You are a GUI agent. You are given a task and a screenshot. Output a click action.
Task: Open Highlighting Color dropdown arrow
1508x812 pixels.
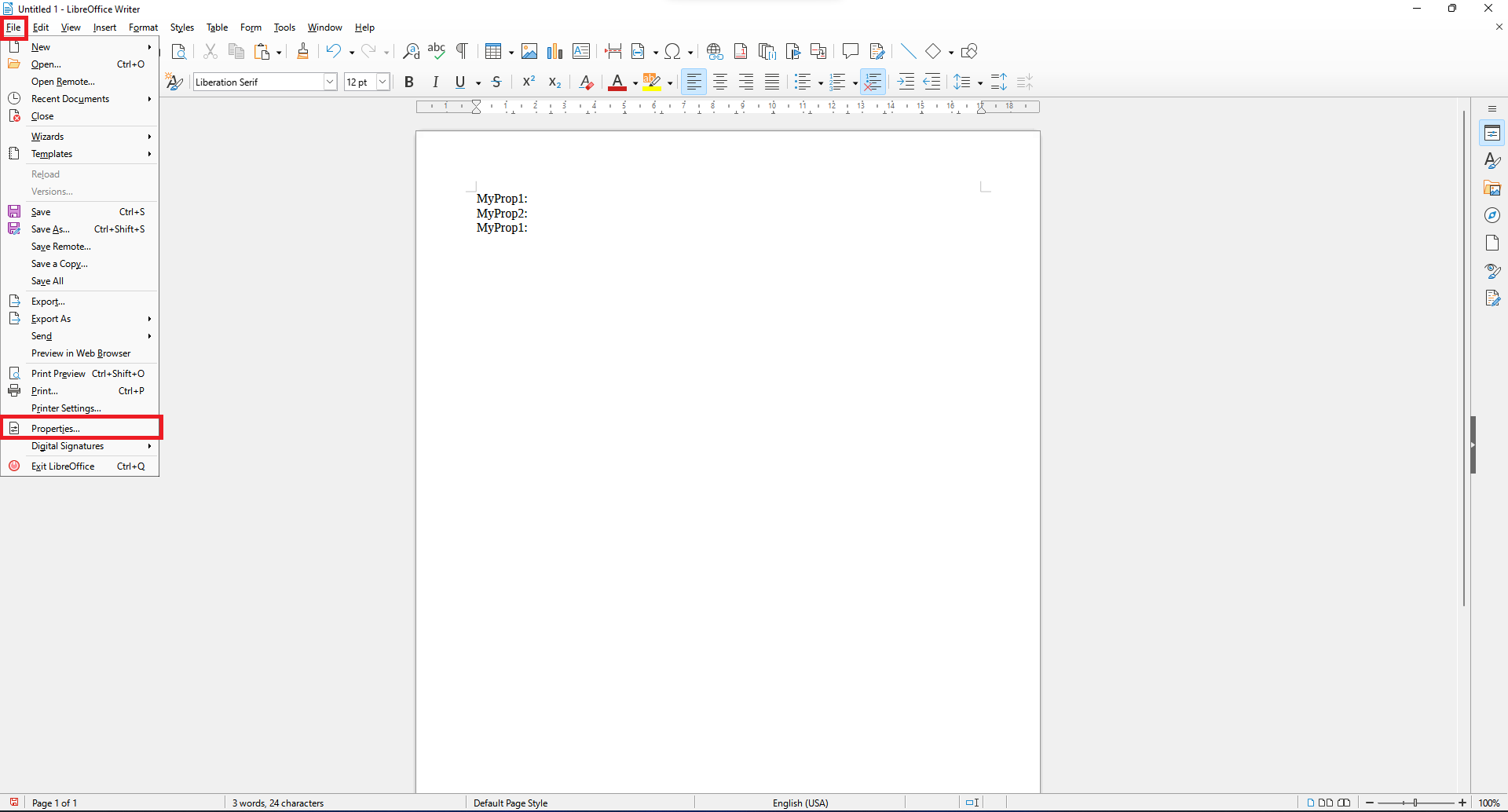[x=670, y=82]
